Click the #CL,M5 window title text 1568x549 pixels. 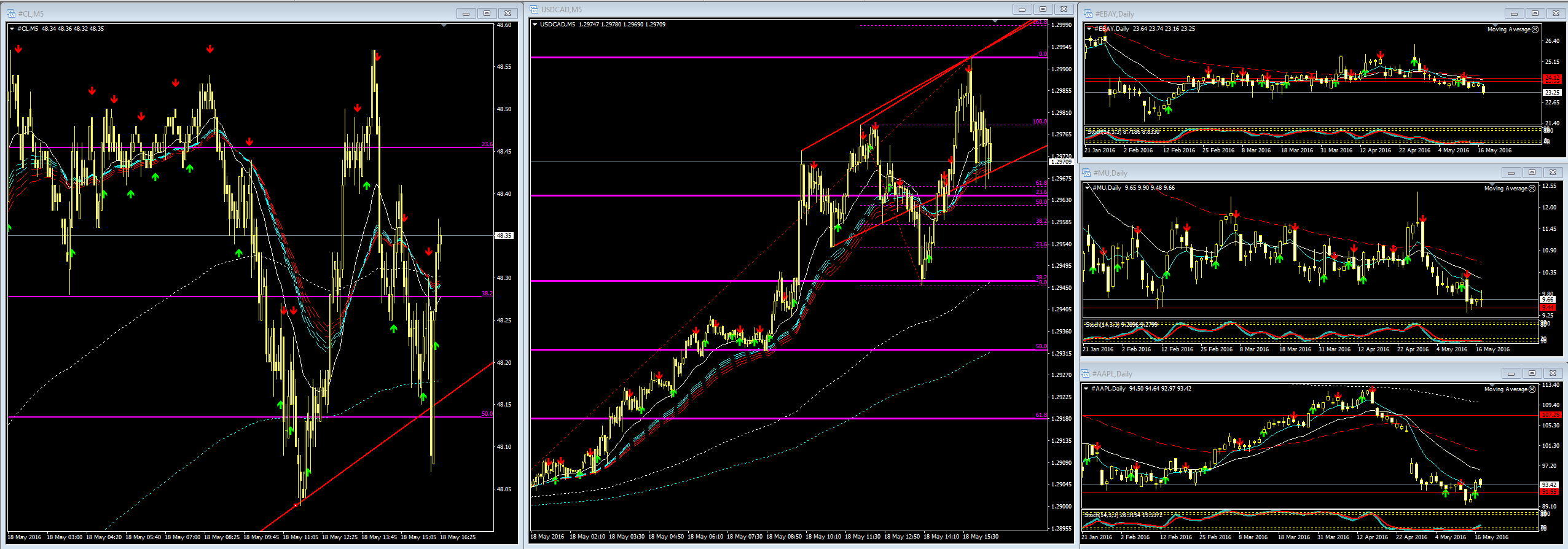(x=31, y=14)
